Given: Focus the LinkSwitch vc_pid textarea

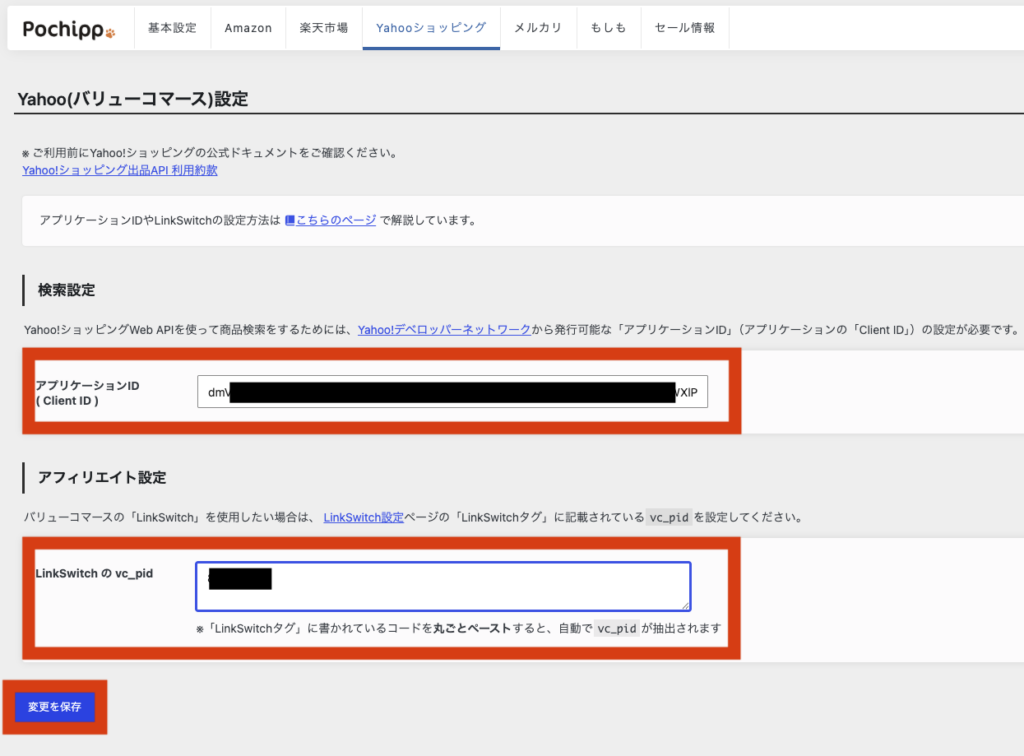Looking at the screenshot, I should click(x=443, y=586).
